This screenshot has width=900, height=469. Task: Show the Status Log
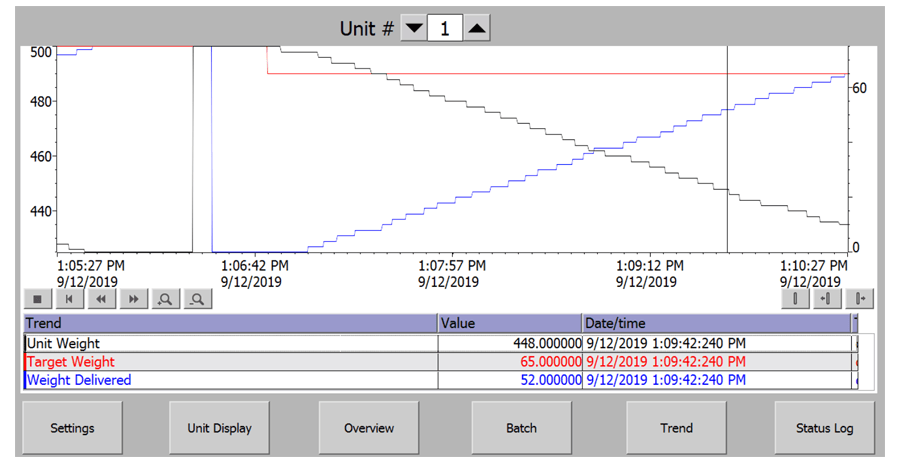pyautogui.click(x=824, y=428)
